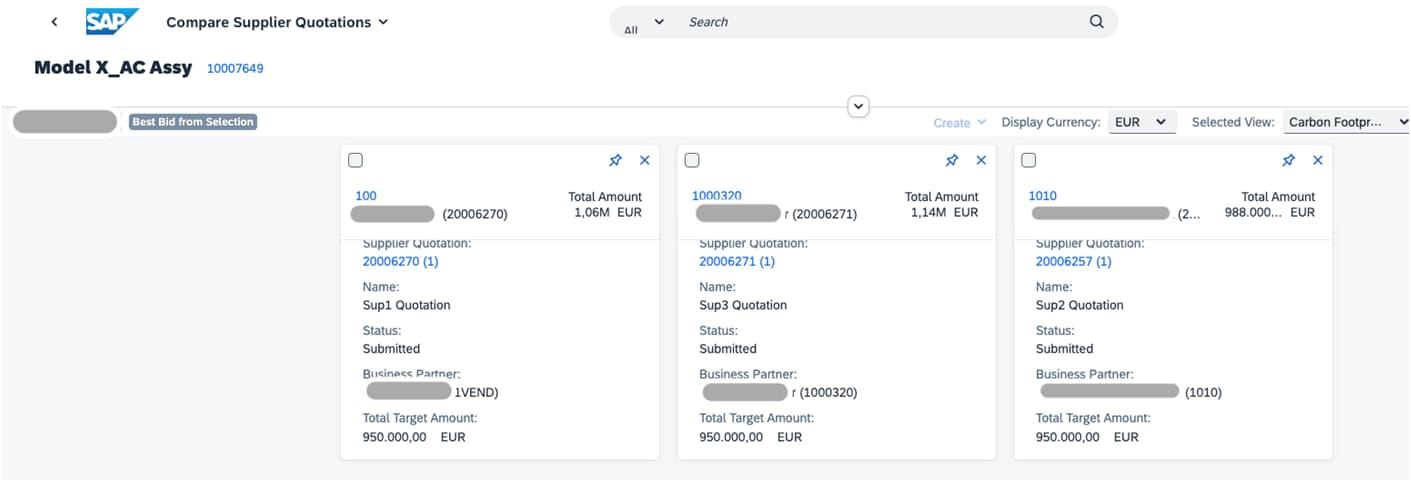Open the 10007649 RFQ link

[235, 68]
